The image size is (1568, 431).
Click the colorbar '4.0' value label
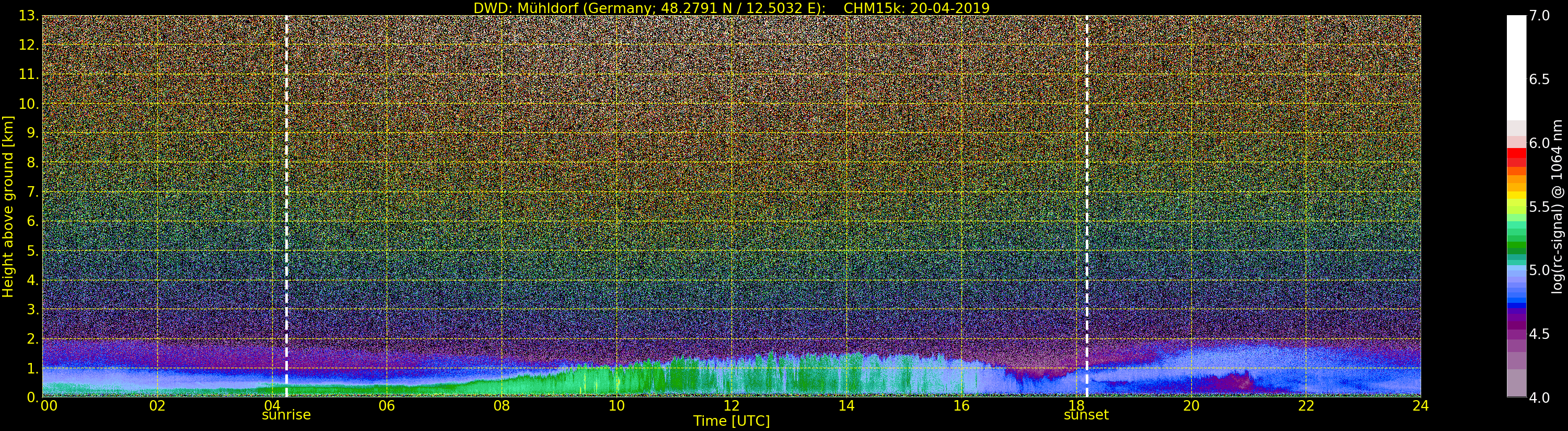(1539, 398)
